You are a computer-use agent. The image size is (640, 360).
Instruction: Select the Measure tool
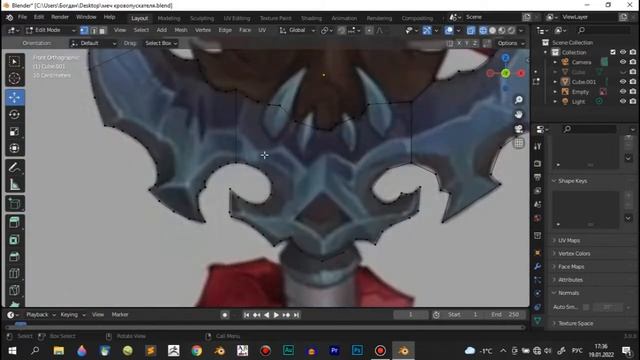(14, 184)
